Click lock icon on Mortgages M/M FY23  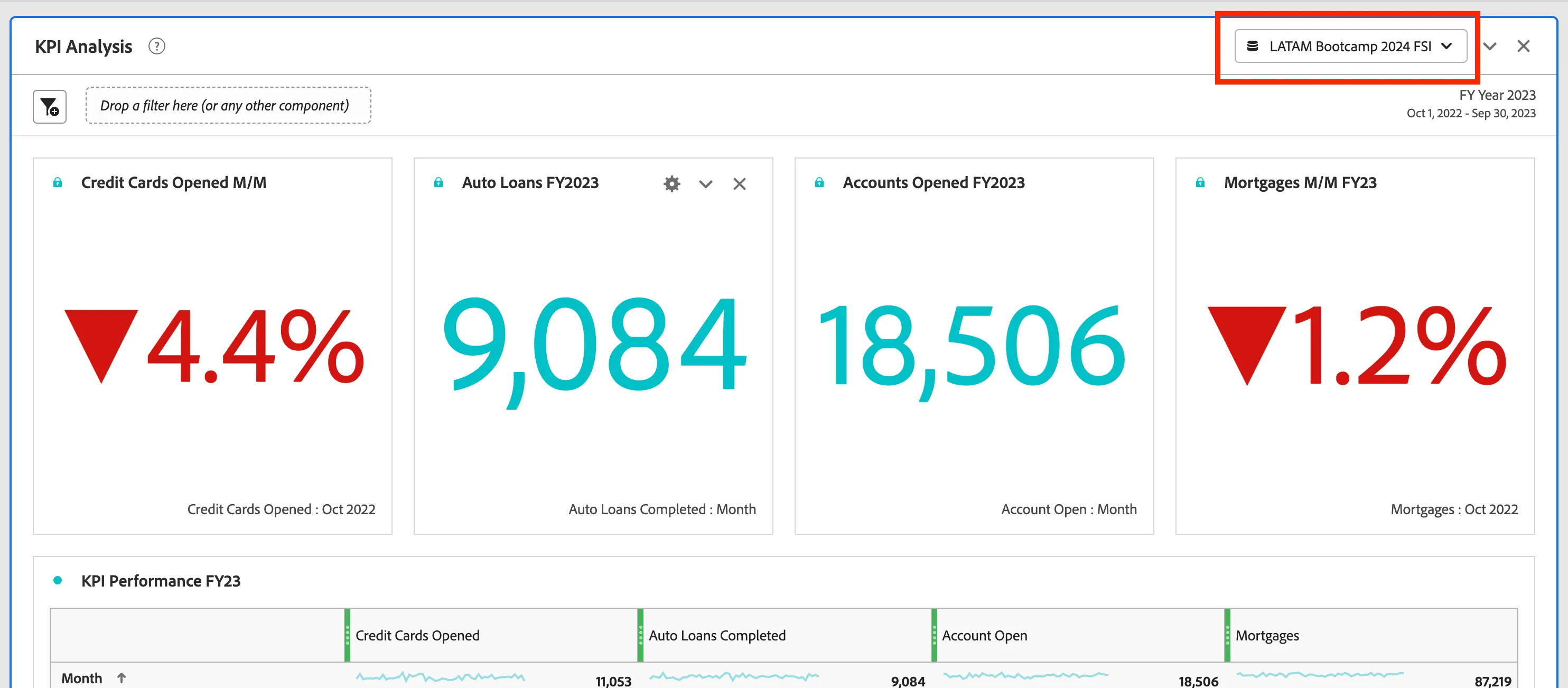tap(1200, 183)
